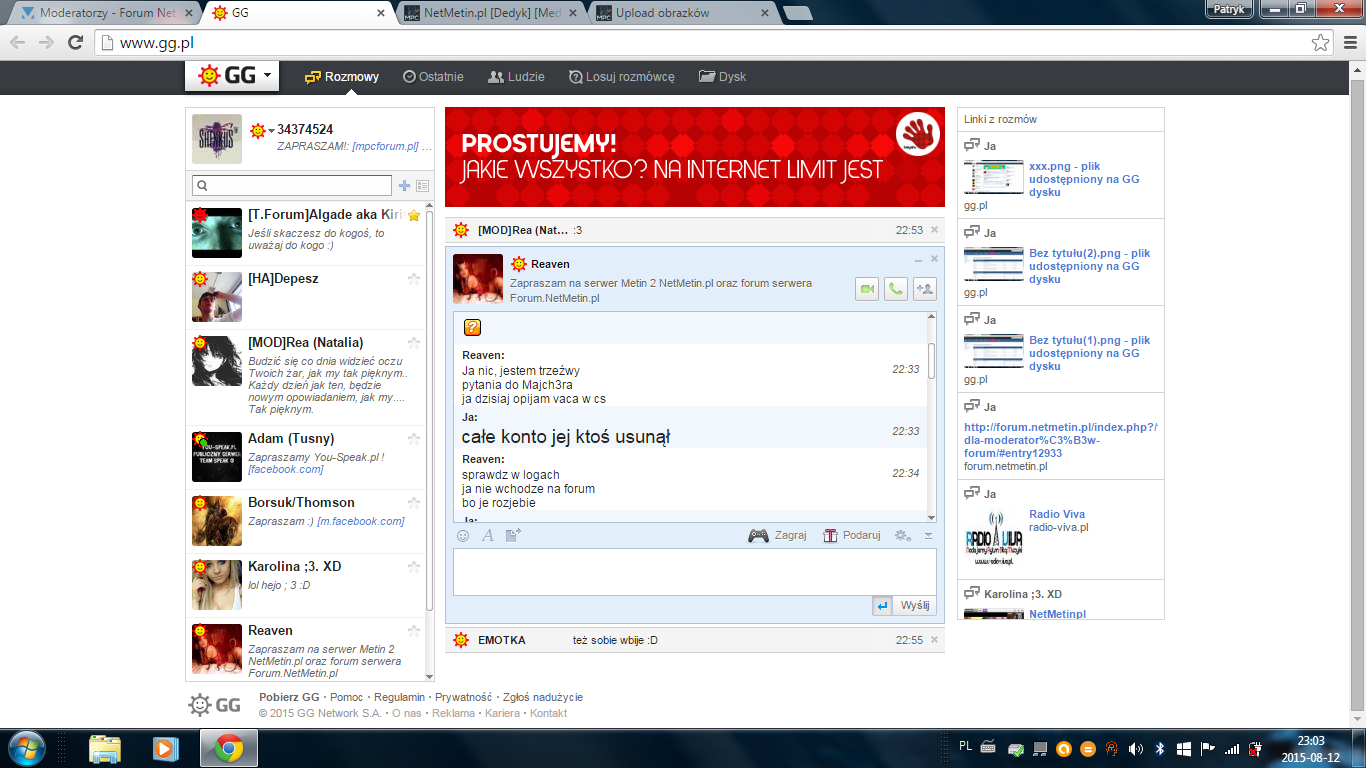Expand the EMOTKA conversation bar

695,640
